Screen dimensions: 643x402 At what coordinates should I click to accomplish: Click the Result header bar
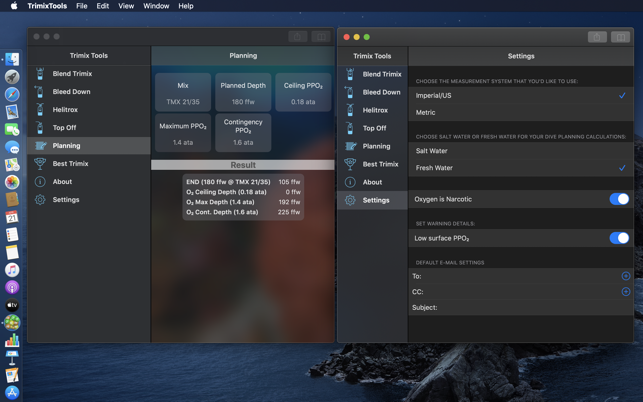[243, 165]
